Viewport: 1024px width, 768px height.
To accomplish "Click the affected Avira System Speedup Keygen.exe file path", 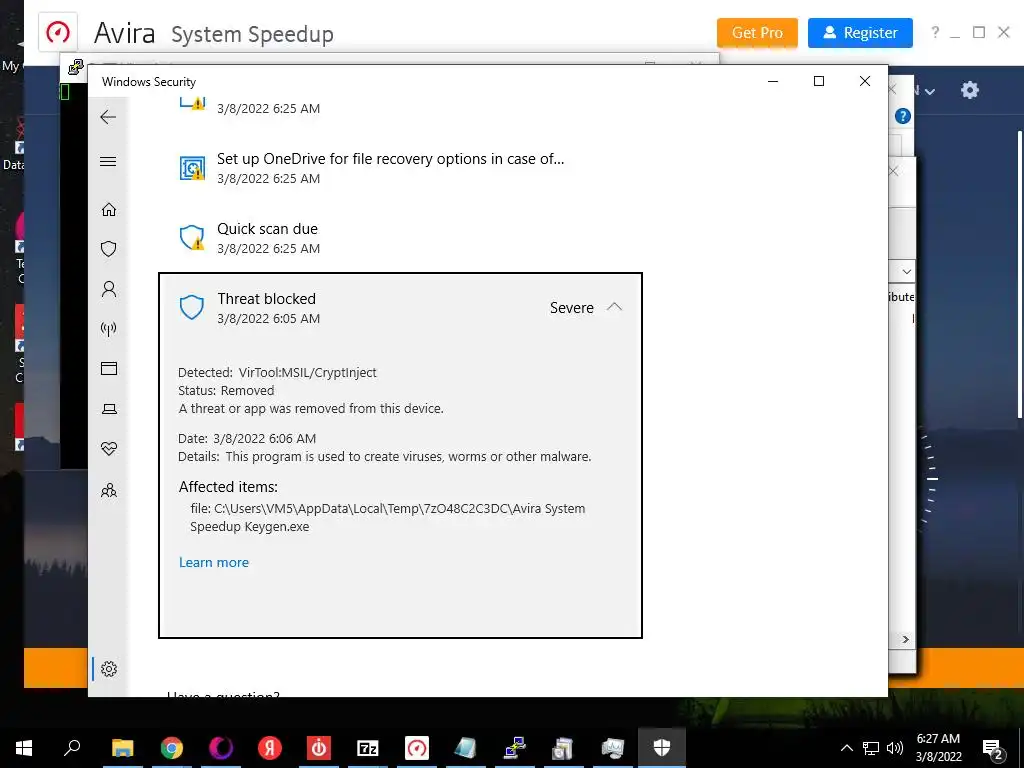I will coord(388,517).
